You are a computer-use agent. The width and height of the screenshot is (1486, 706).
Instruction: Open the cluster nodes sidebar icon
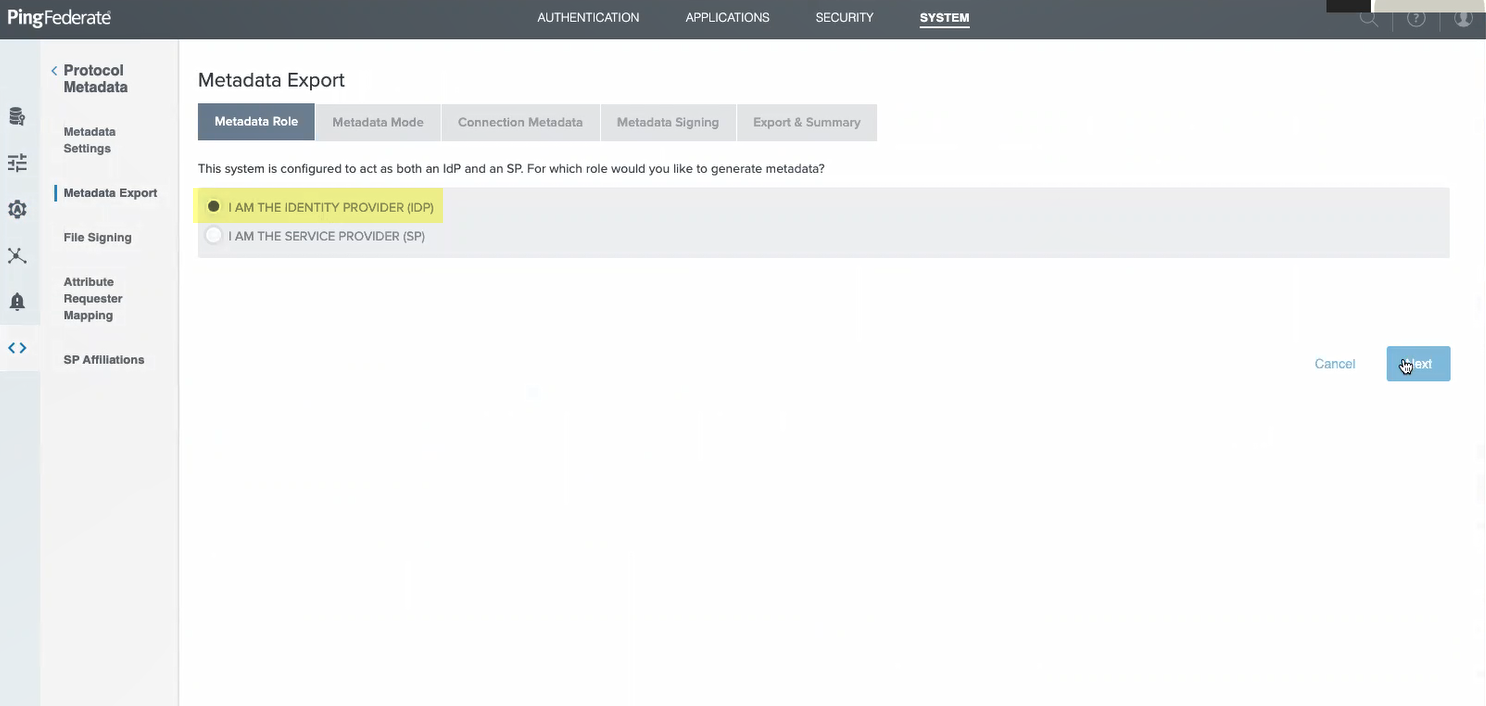[x=17, y=255]
